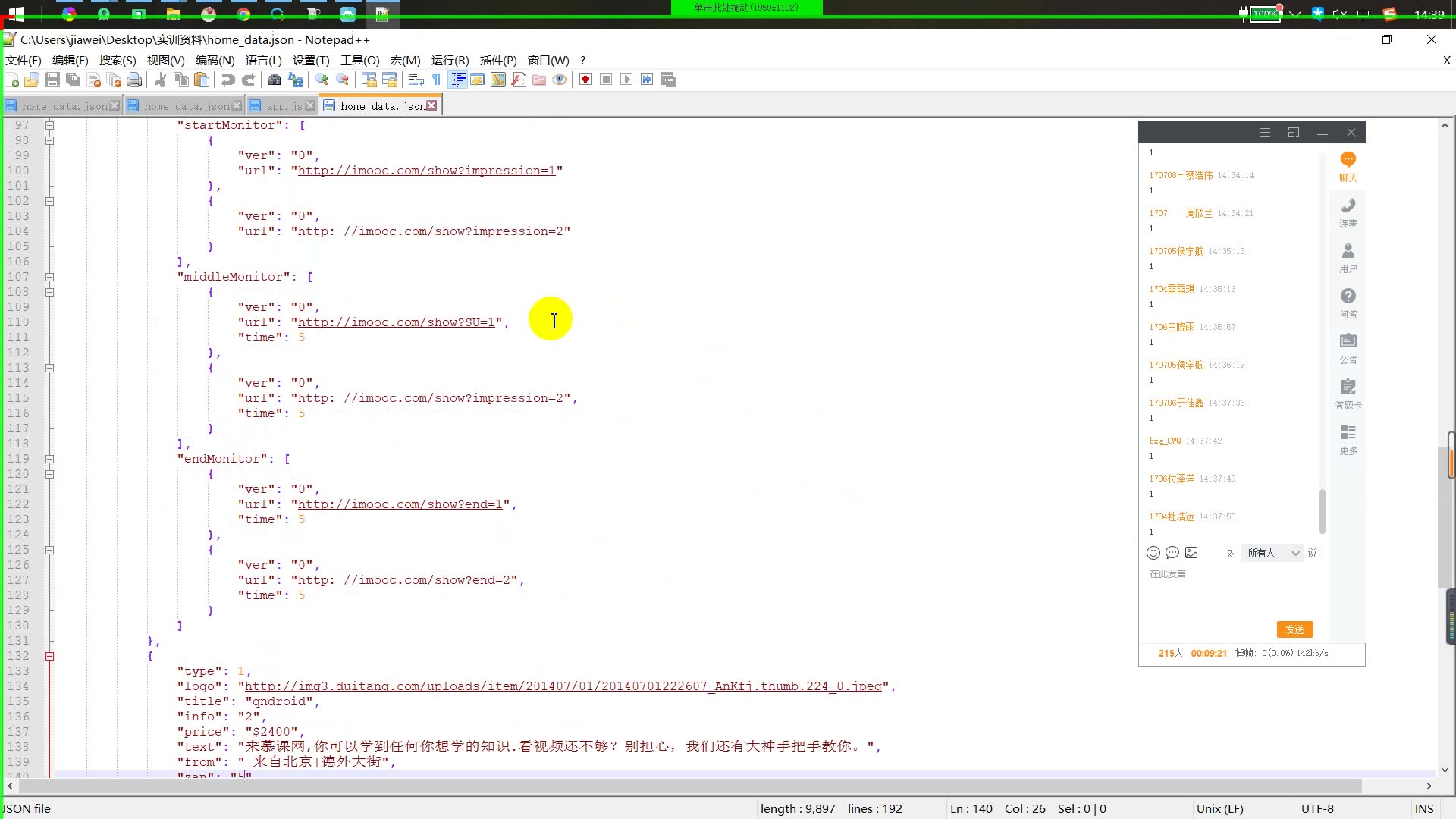Collapse the endMonitor fold at line 119
The width and height of the screenshot is (1456, 819).
pyautogui.click(x=49, y=459)
